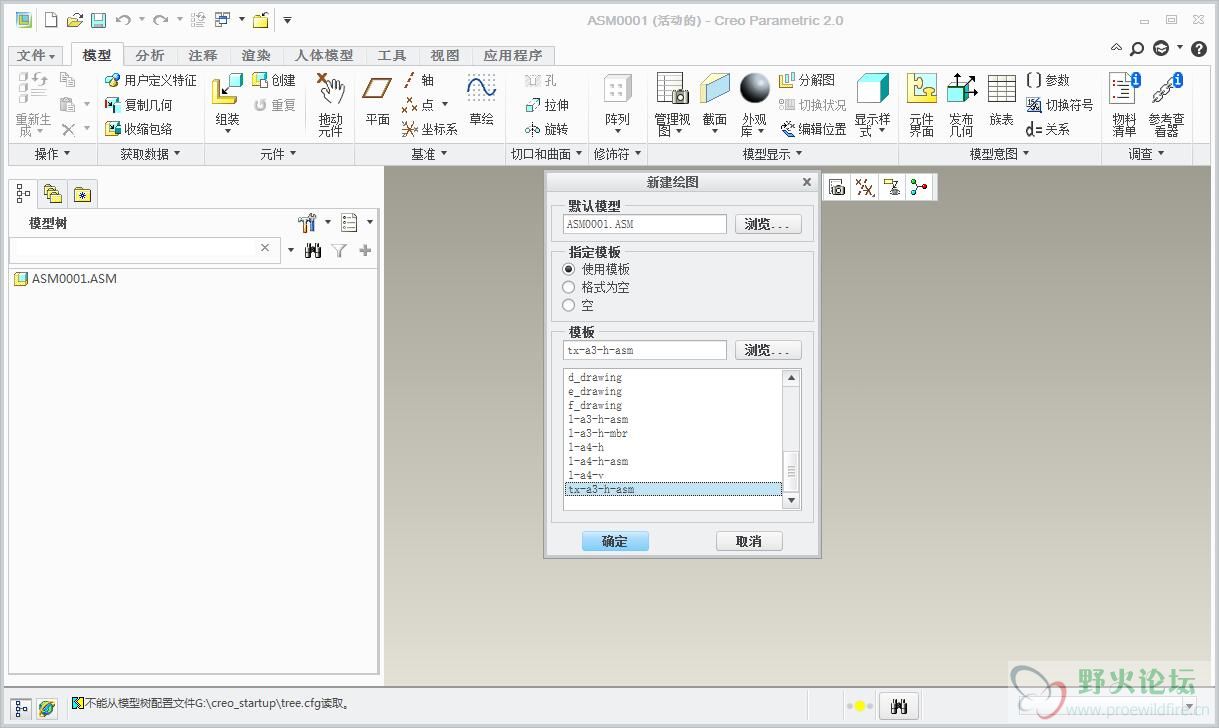Select the 格式为空 radio button
Viewport: 1219px width, 728px height.
pos(569,287)
